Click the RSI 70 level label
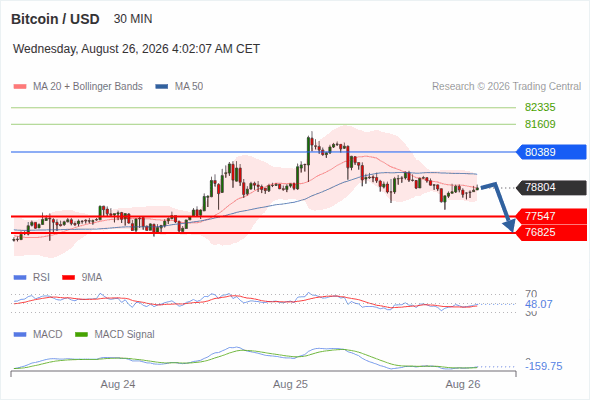The height and width of the screenshot is (400, 590). [x=531, y=294]
